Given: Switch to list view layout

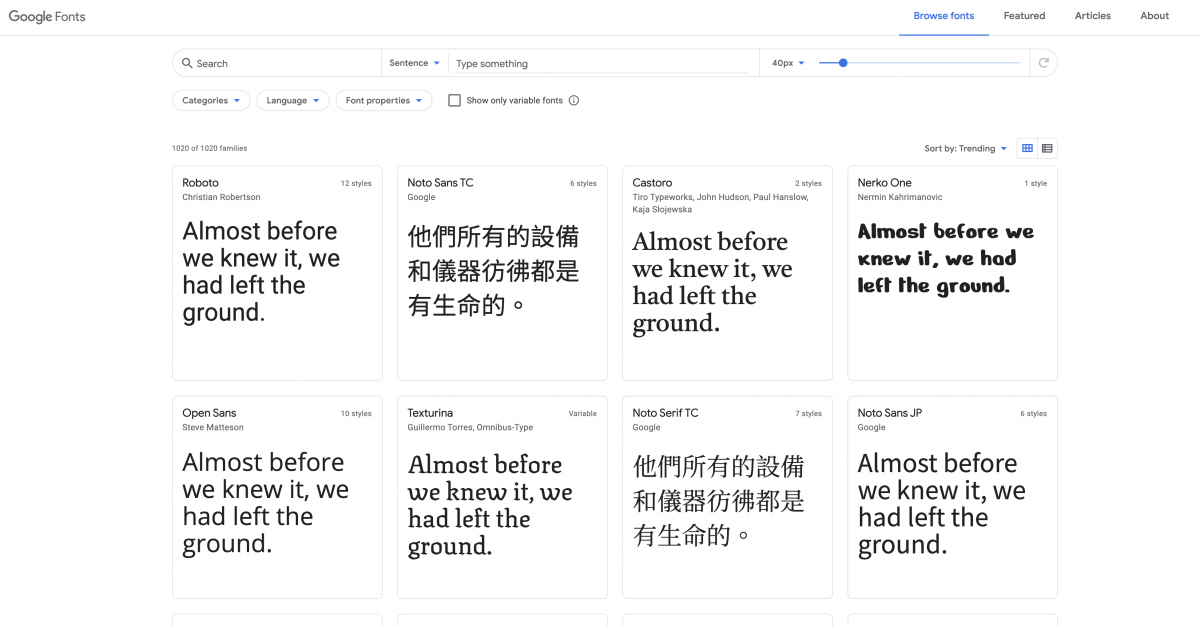Looking at the screenshot, I should tap(1047, 148).
